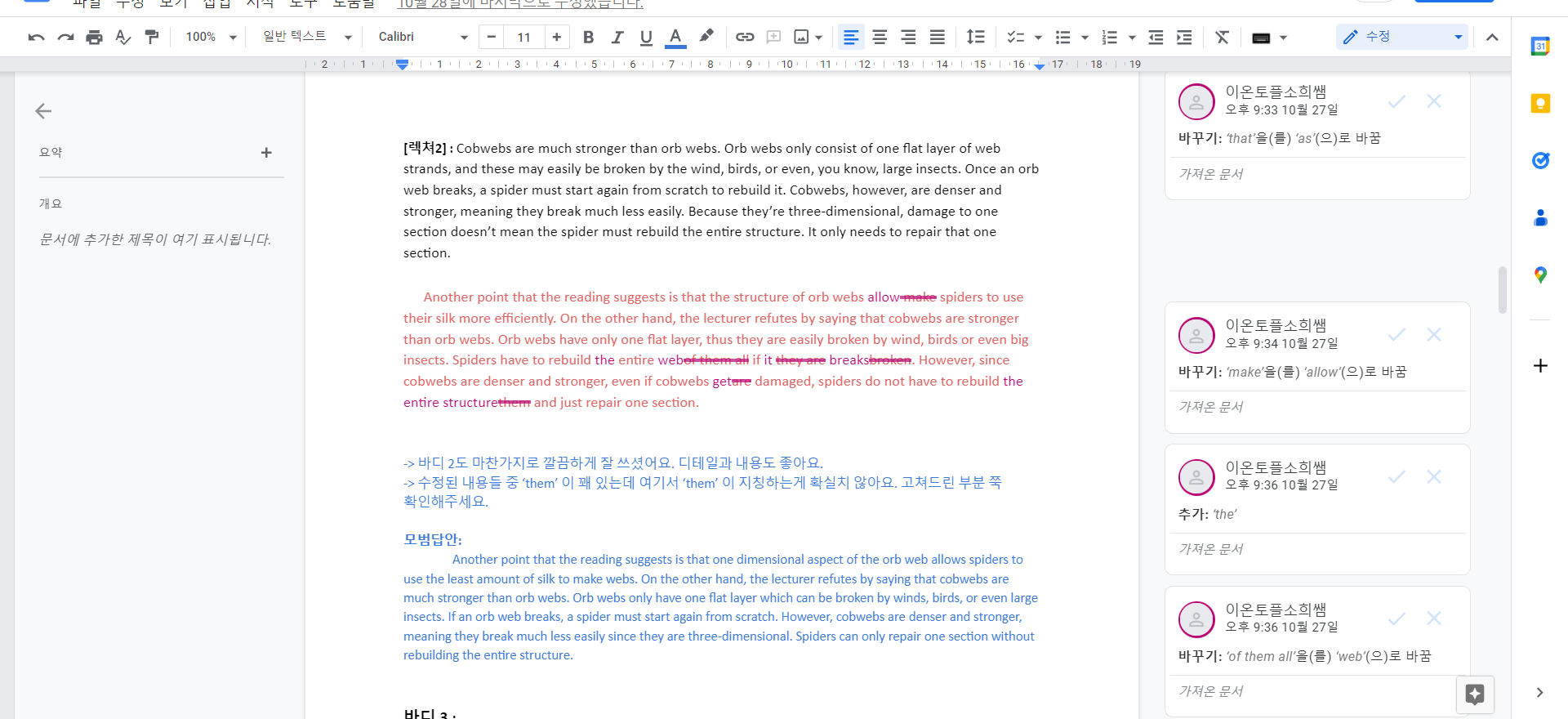The width and height of the screenshot is (1568, 719).
Task: Open Google Calendar in side panel
Action: [x=1540, y=47]
